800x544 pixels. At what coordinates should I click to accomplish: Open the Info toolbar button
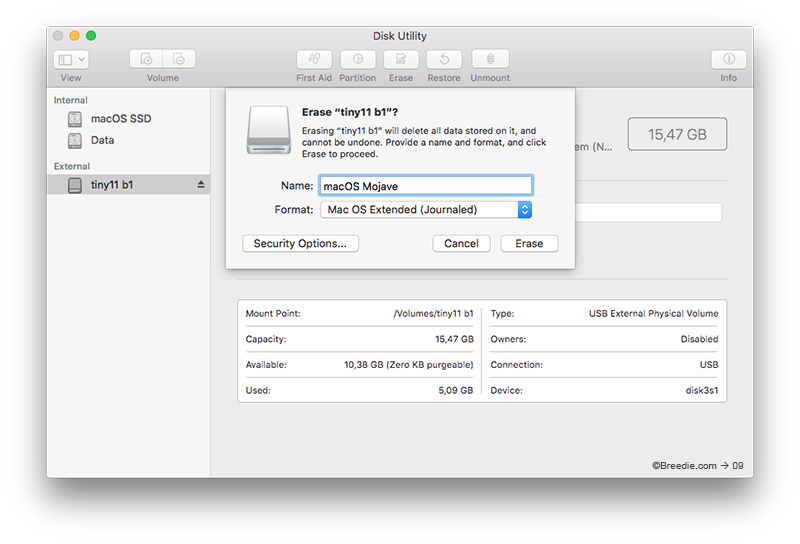pyautogui.click(x=729, y=59)
